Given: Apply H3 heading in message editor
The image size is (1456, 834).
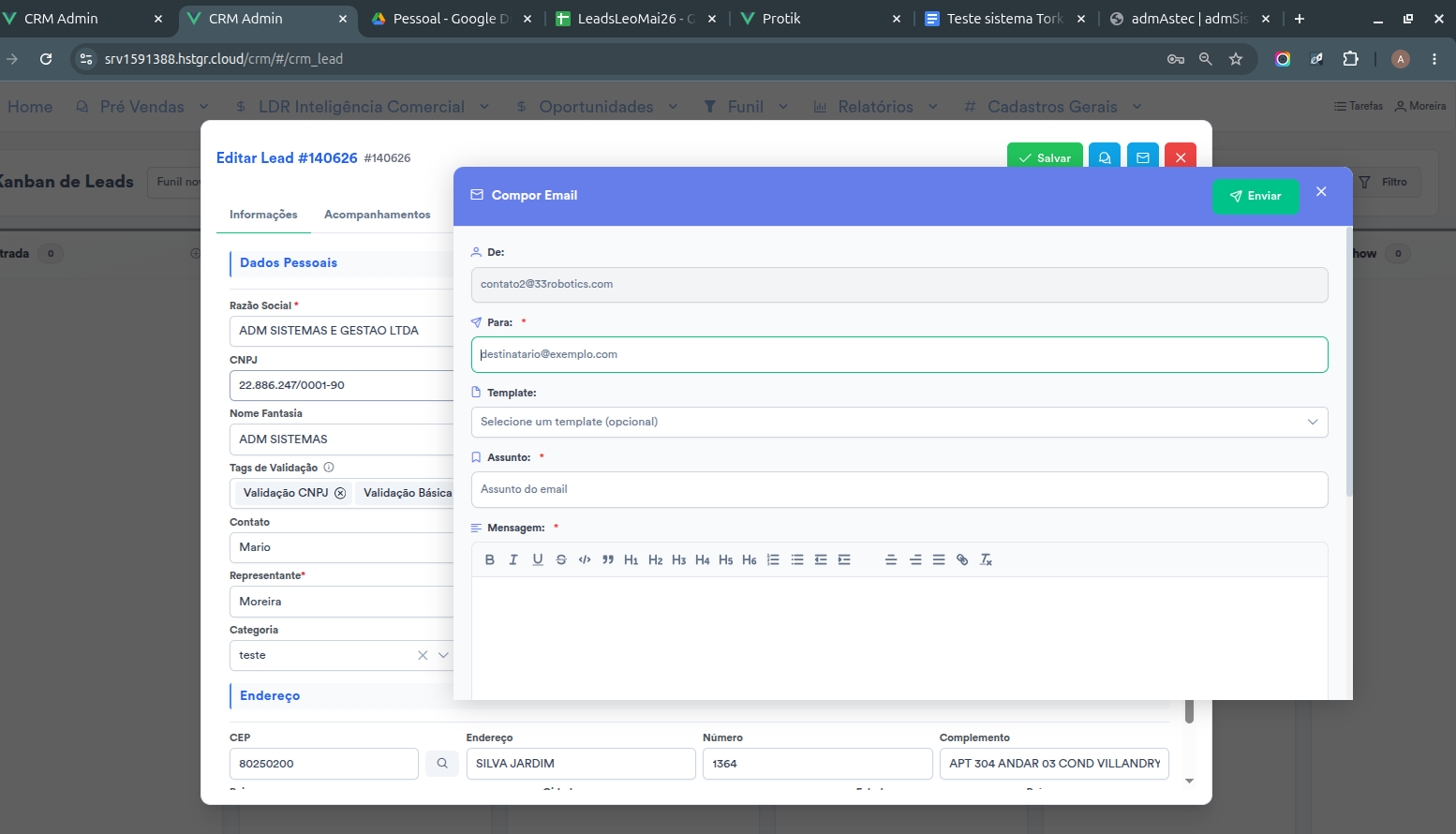Looking at the screenshot, I should (679, 559).
